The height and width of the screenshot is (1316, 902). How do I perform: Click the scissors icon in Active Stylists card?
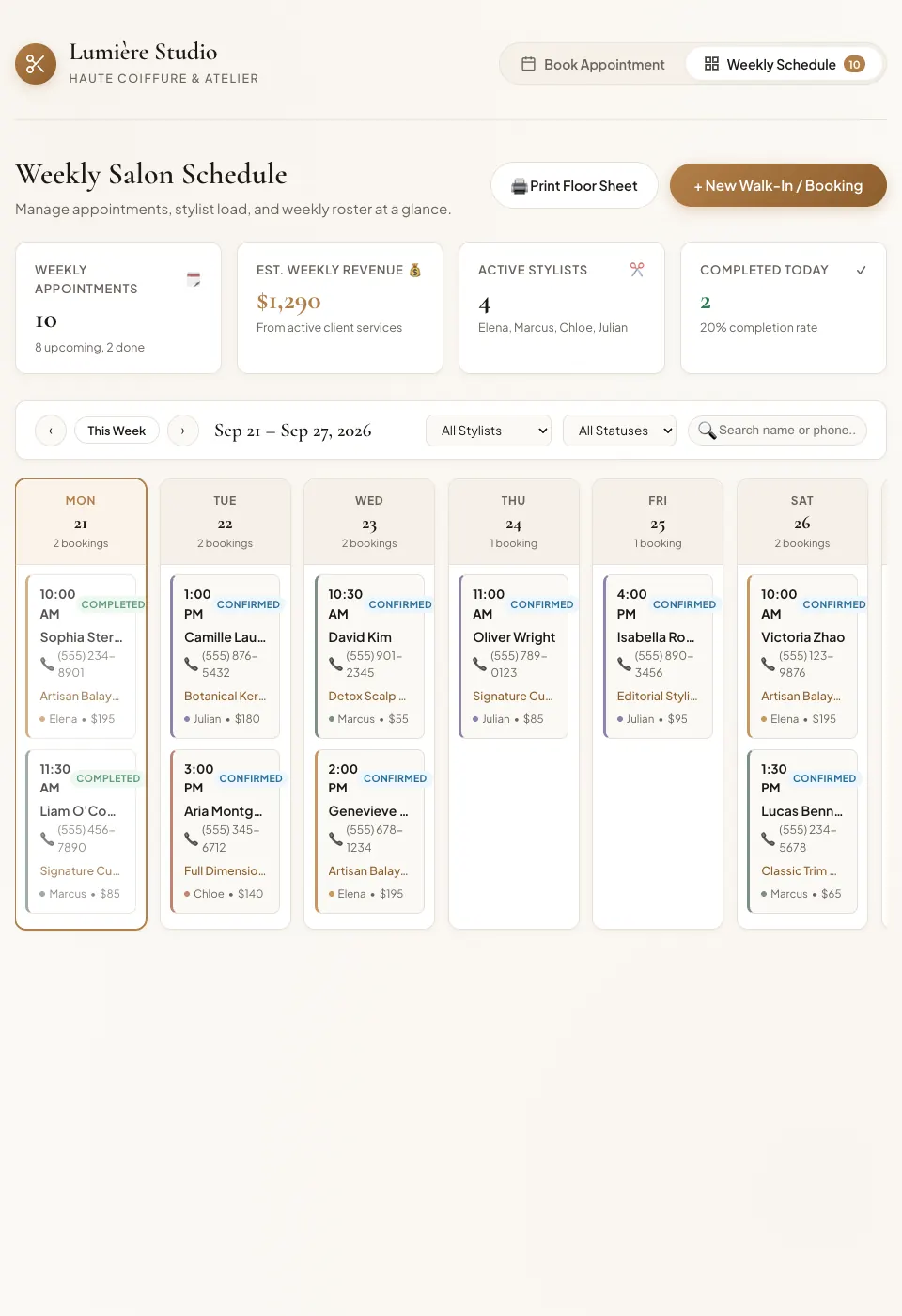(637, 270)
